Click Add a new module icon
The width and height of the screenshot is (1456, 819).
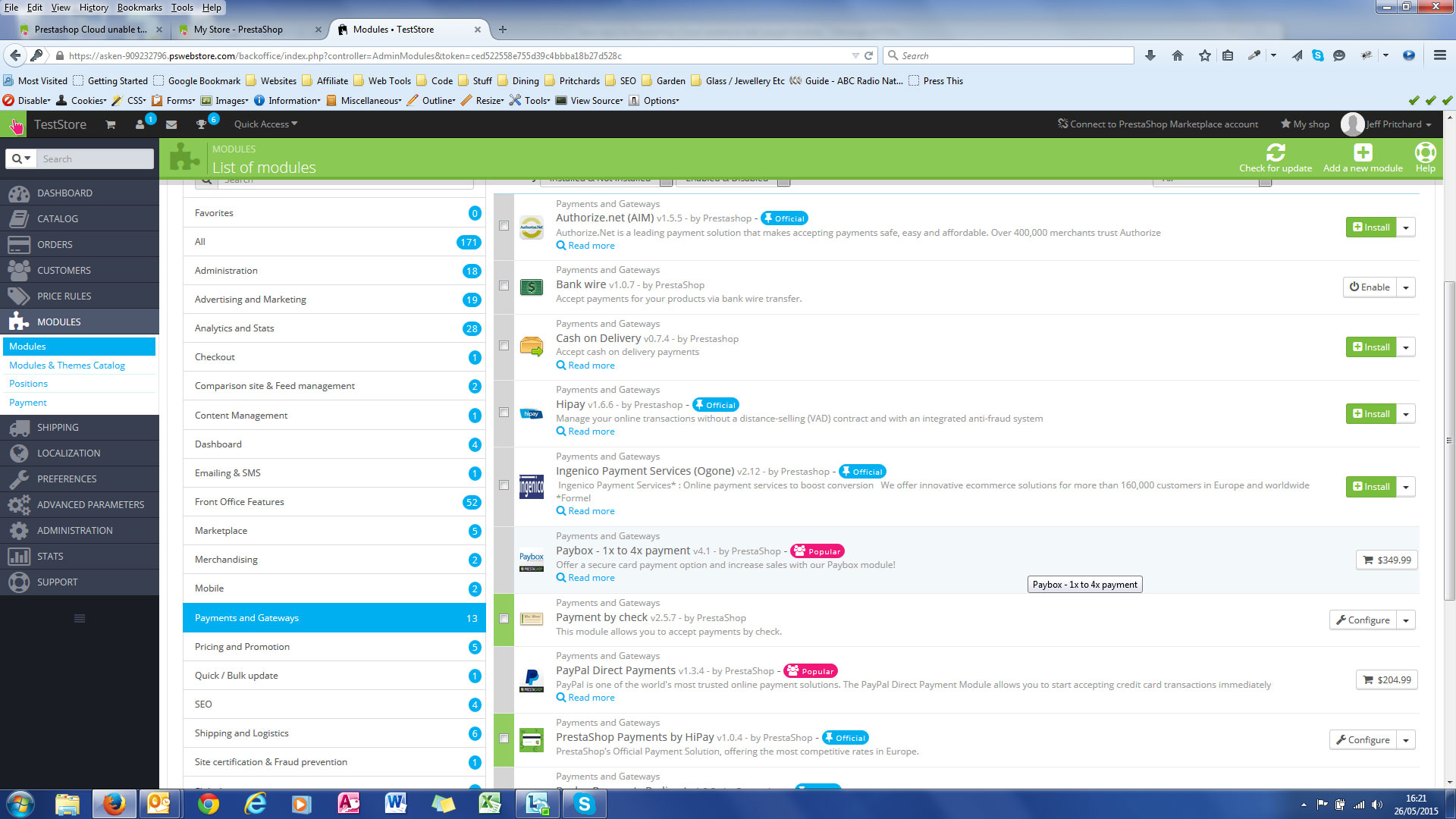pyautogui.click(x=1363, y=152)
